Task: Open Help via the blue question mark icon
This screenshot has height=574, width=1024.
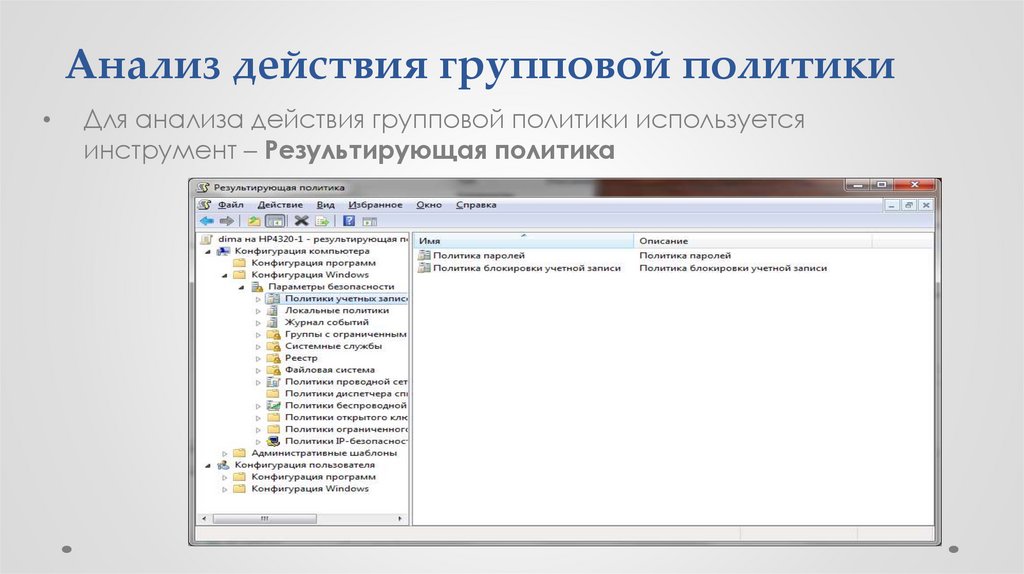Action: 349,221
